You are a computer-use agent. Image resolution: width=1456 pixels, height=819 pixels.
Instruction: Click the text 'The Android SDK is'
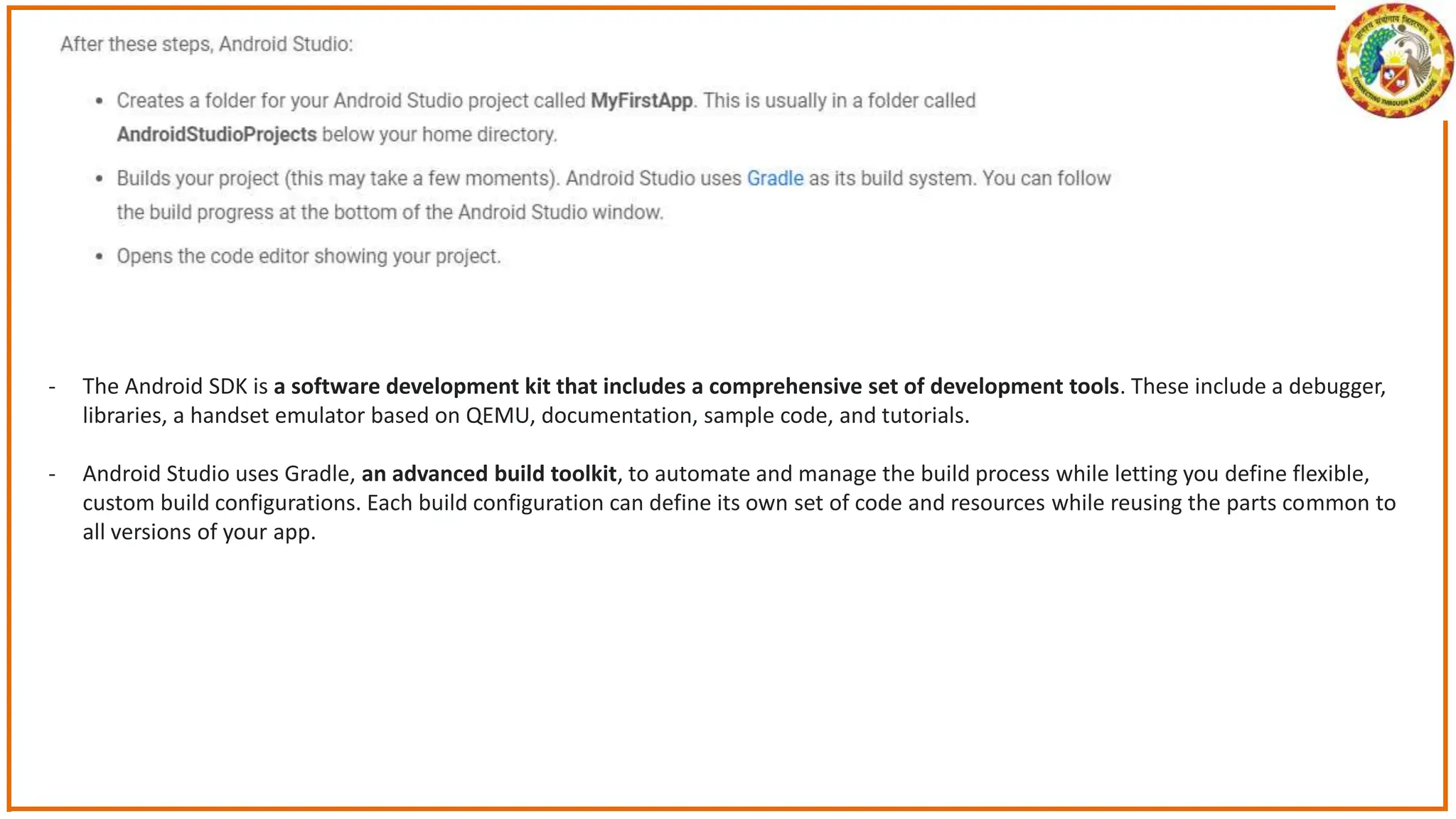pos(175,386)
